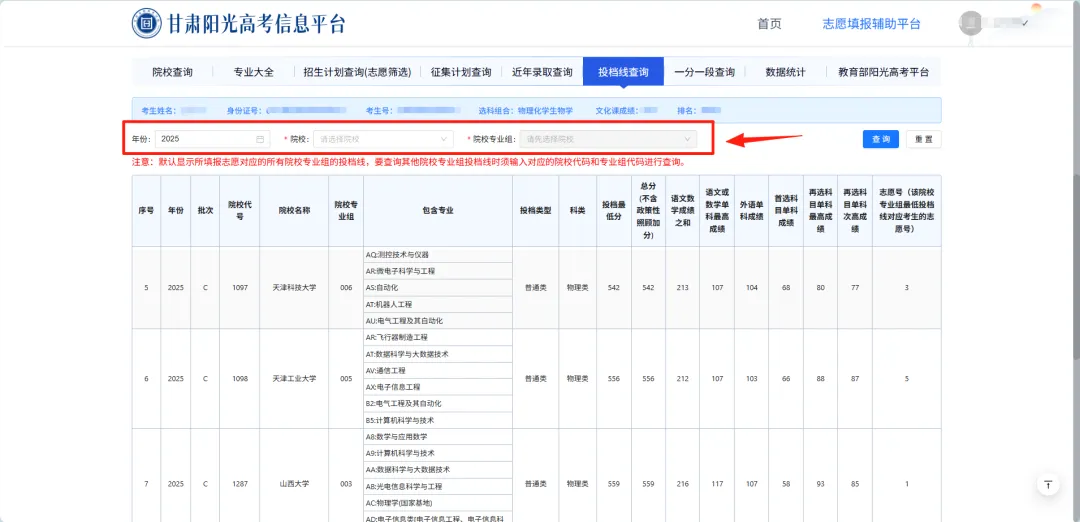Click the 序号 column header
Viewport: 1080px width, 522px height.
146,211
